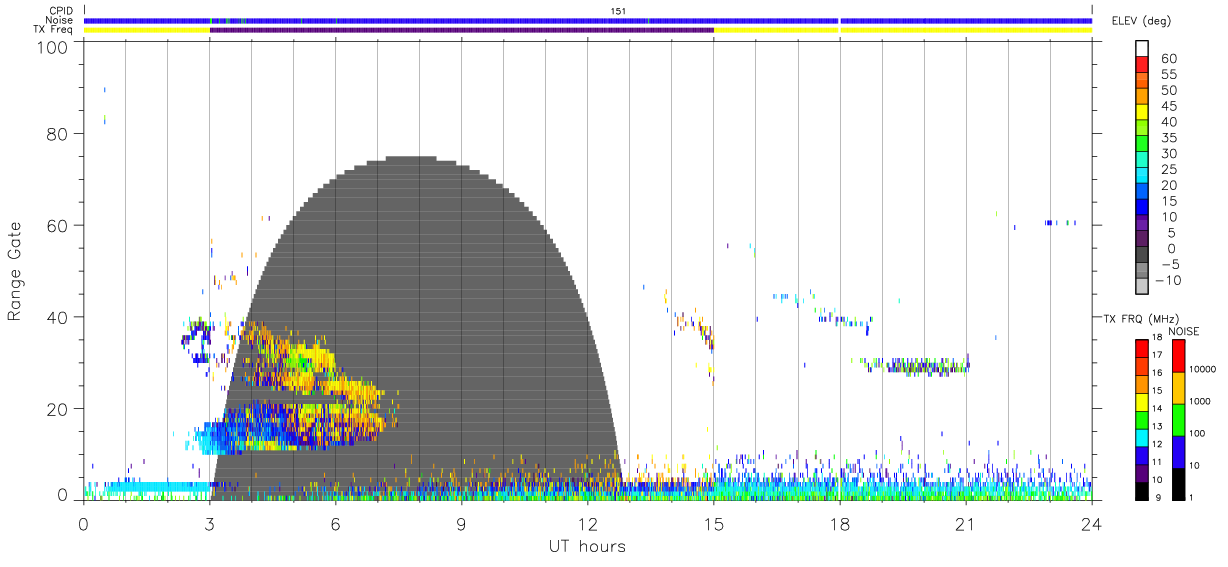Click x-axis tick label '12'
Viewport: 1228px width, 567px height.
coord(587,522)
